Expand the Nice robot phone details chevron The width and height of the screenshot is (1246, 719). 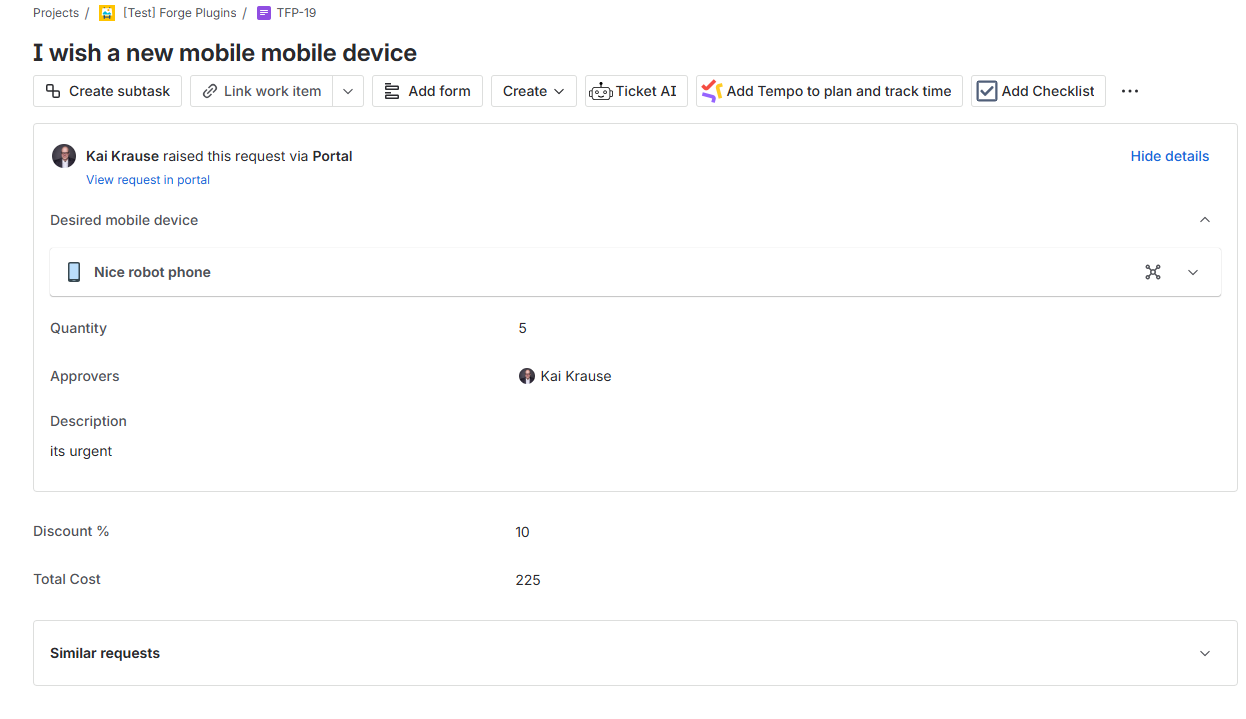coord(1193,272)
